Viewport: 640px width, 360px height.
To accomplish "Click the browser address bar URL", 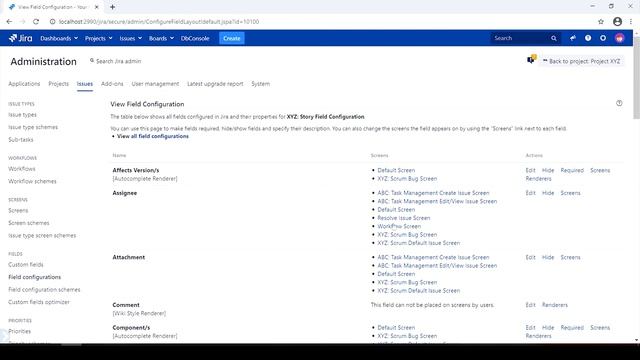I will click(x=159, y=22).
